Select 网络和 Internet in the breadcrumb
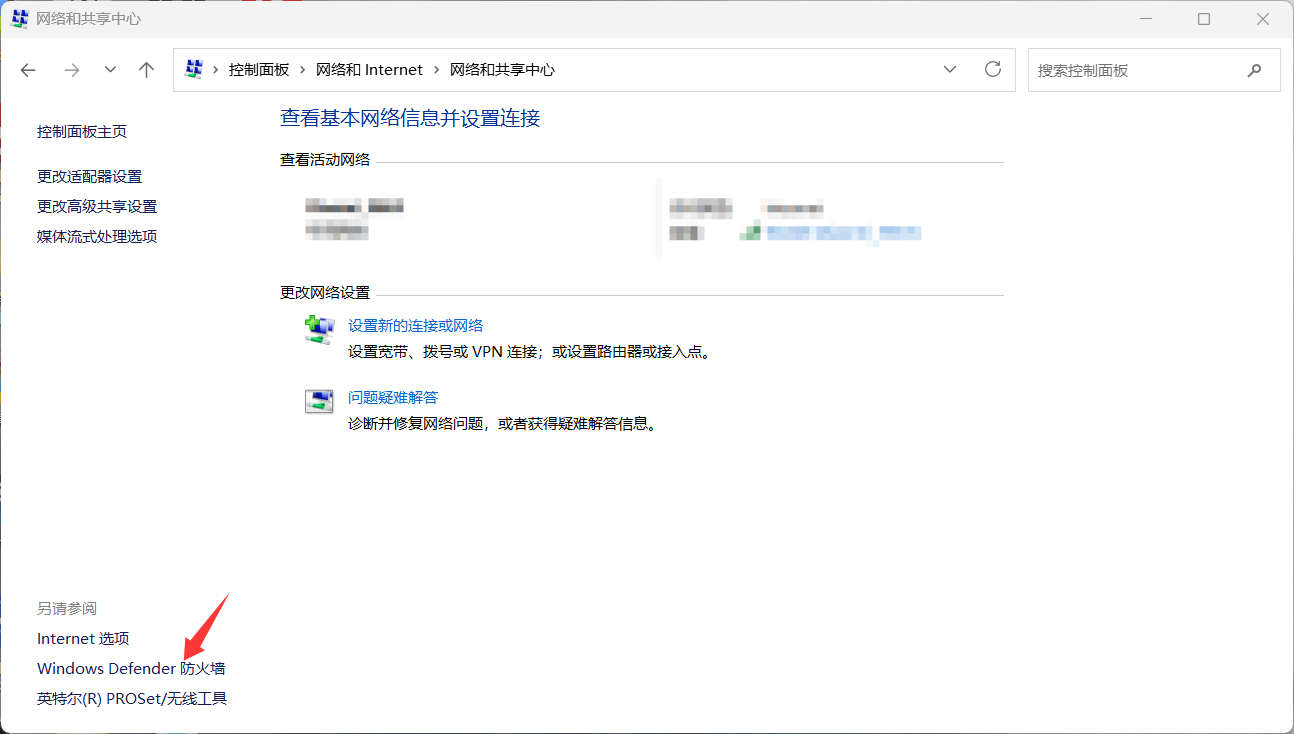Screen dimensions: 1294x734 tap(370, 69)
